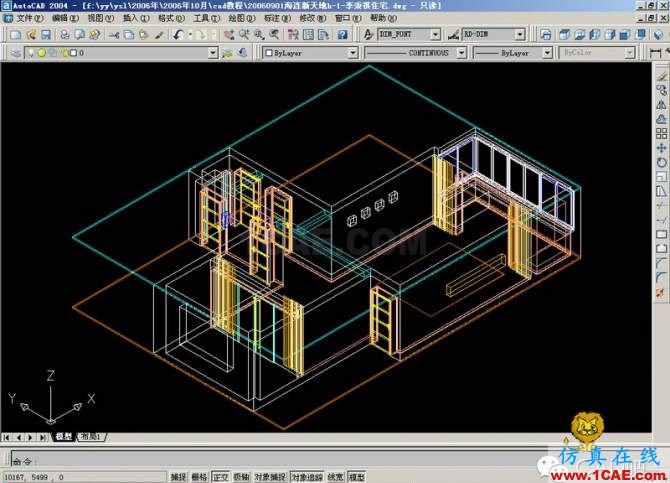Screen dimensions: 670x483
Task: Click Make Object's Layer Current icon
Action: click(228, 53)
